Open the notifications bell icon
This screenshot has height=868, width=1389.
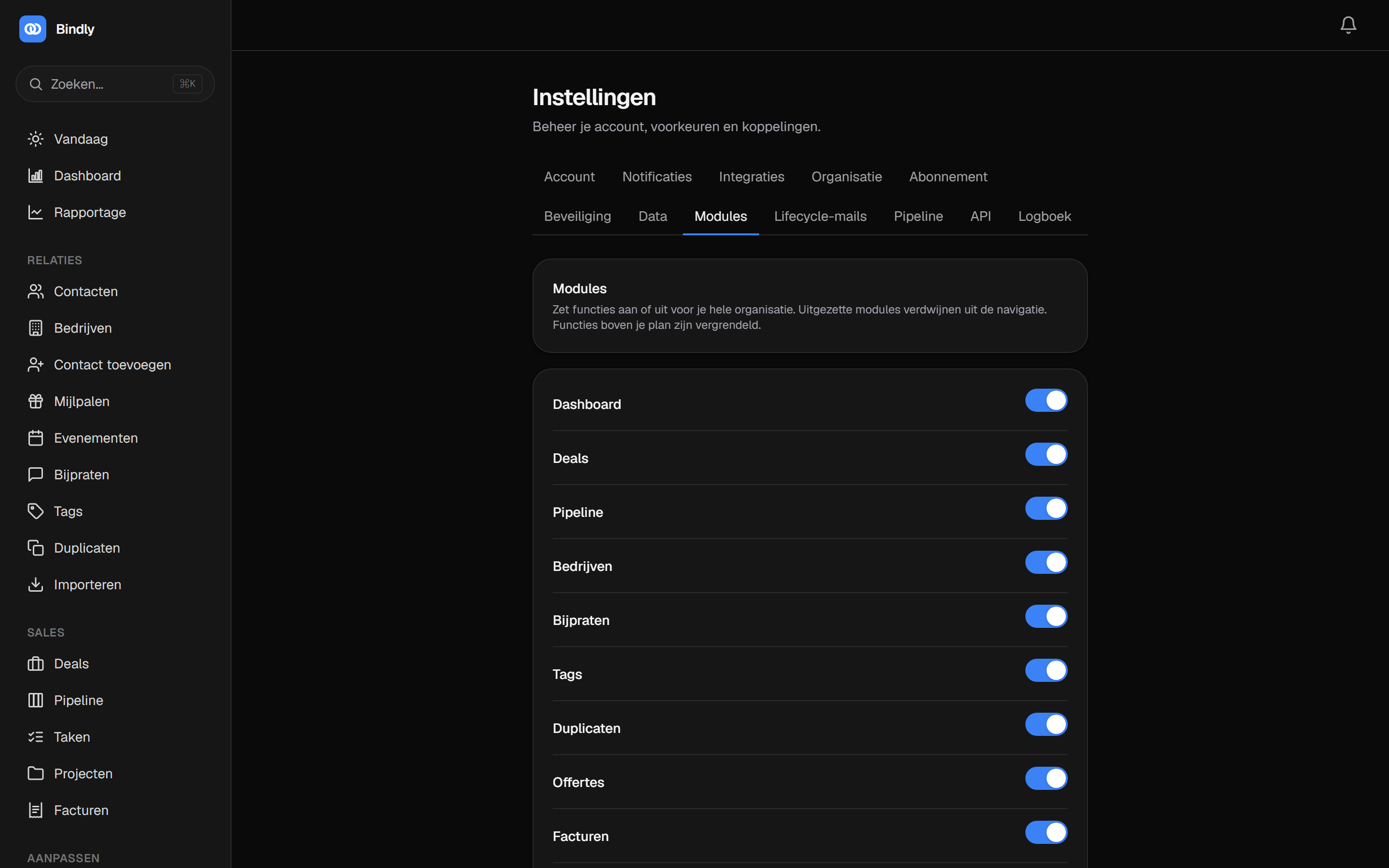pyautogui.click(x=1348, y=25)
